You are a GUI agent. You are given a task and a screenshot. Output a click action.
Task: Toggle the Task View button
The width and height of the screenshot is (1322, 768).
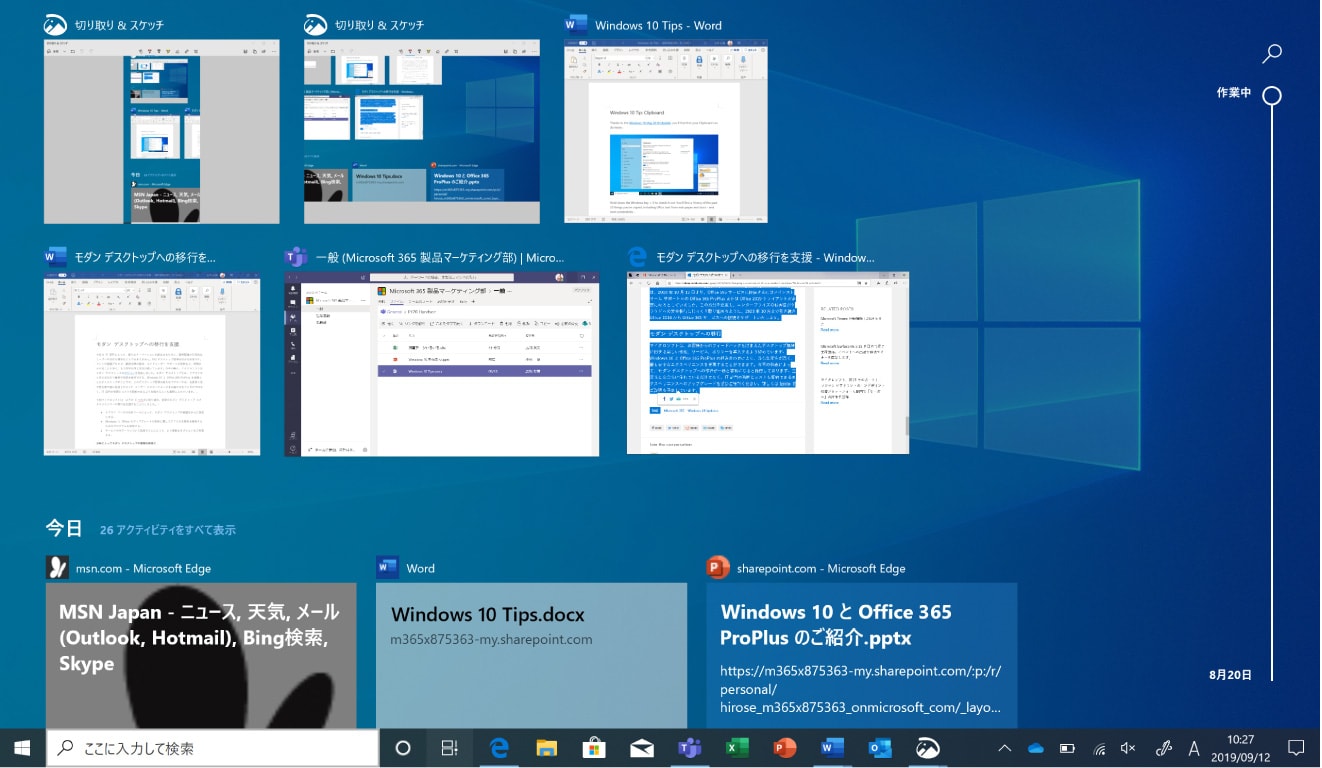click(x=450, y=748)
